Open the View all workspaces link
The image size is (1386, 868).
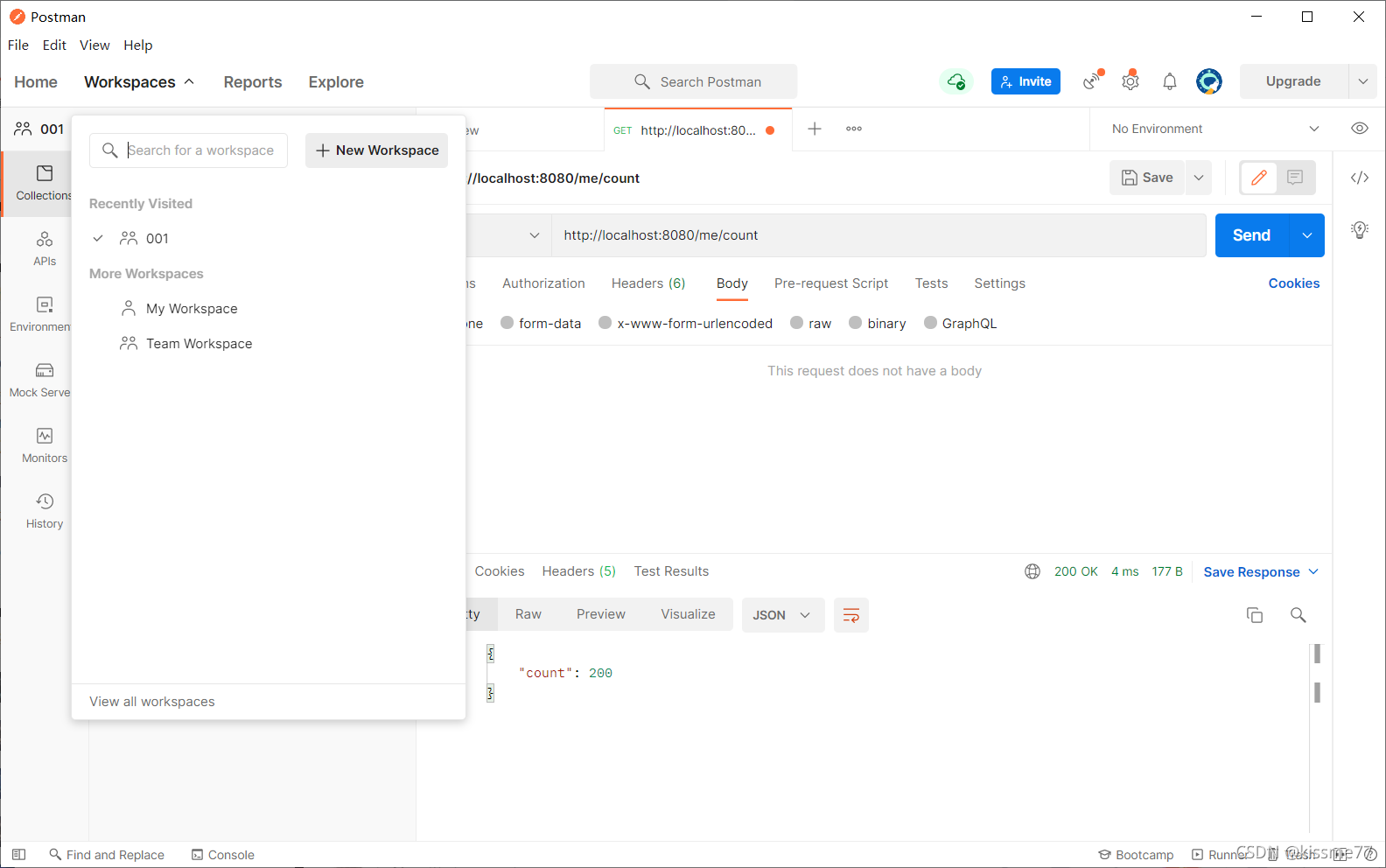pos(152,702)
